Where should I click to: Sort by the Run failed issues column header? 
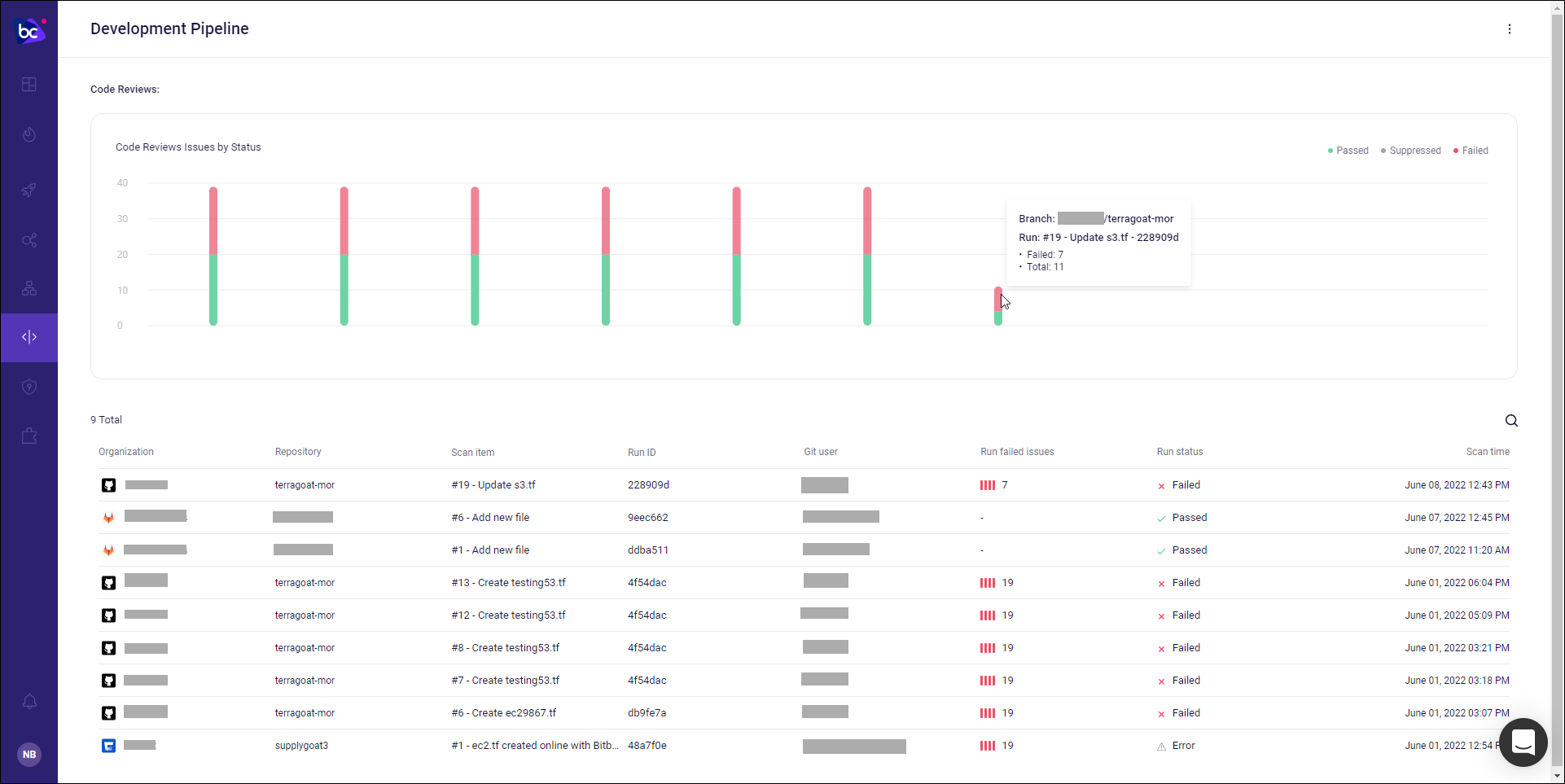point(1017,452)
